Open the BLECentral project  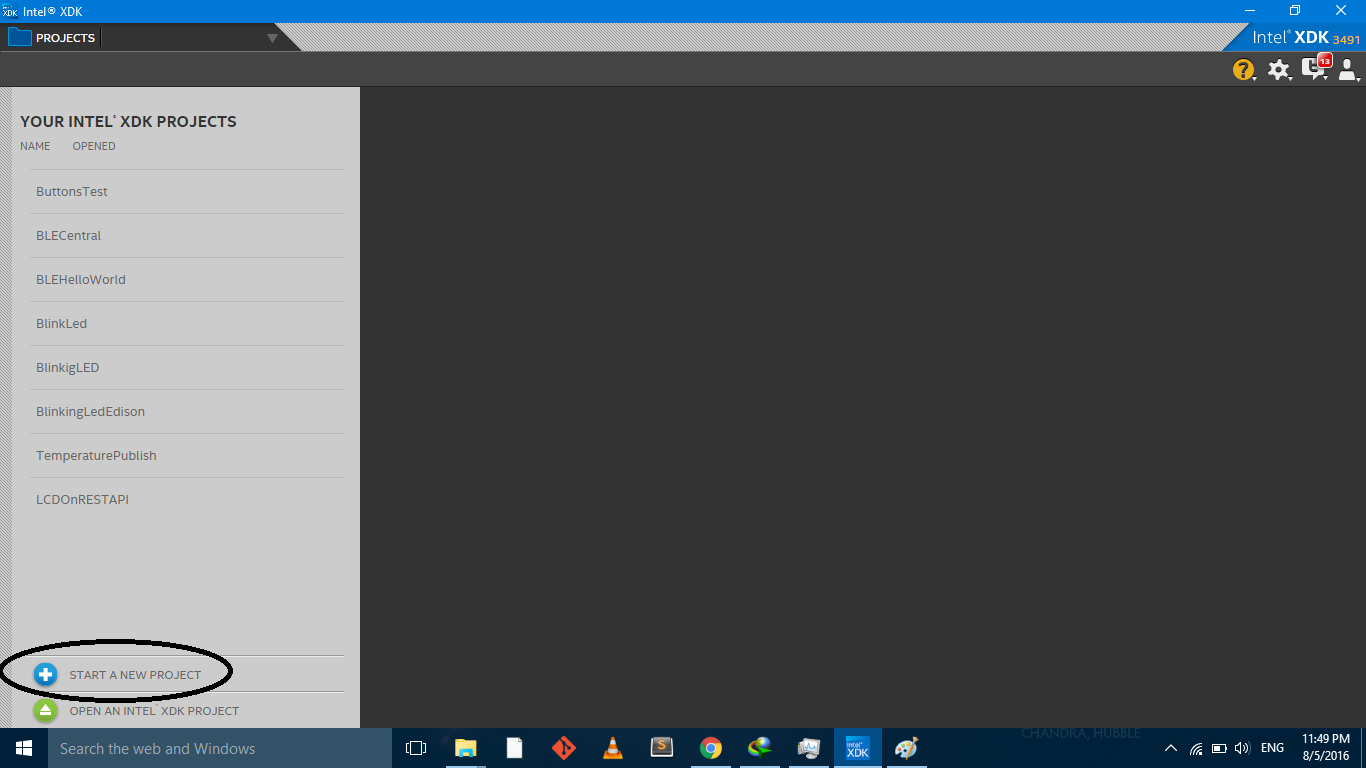coord(187,236)
